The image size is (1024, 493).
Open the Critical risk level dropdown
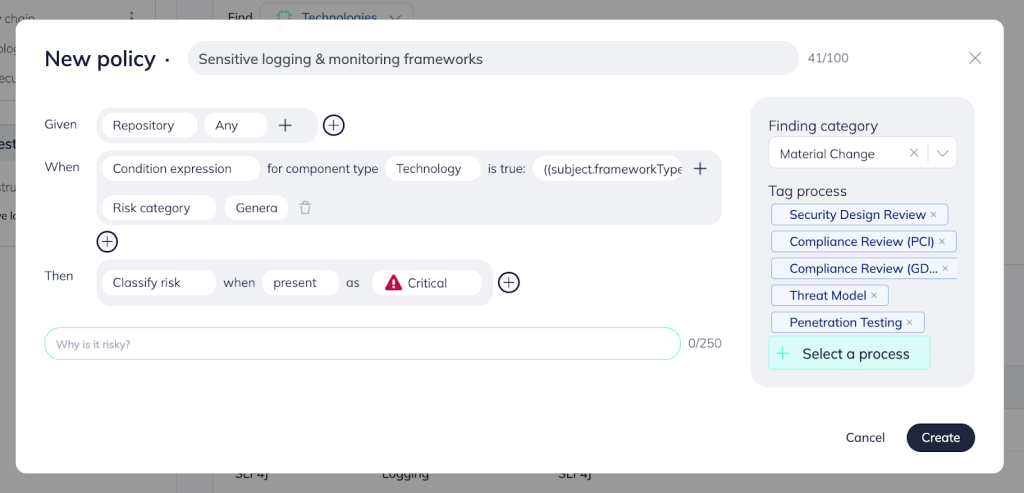click(x=426, y=283)
